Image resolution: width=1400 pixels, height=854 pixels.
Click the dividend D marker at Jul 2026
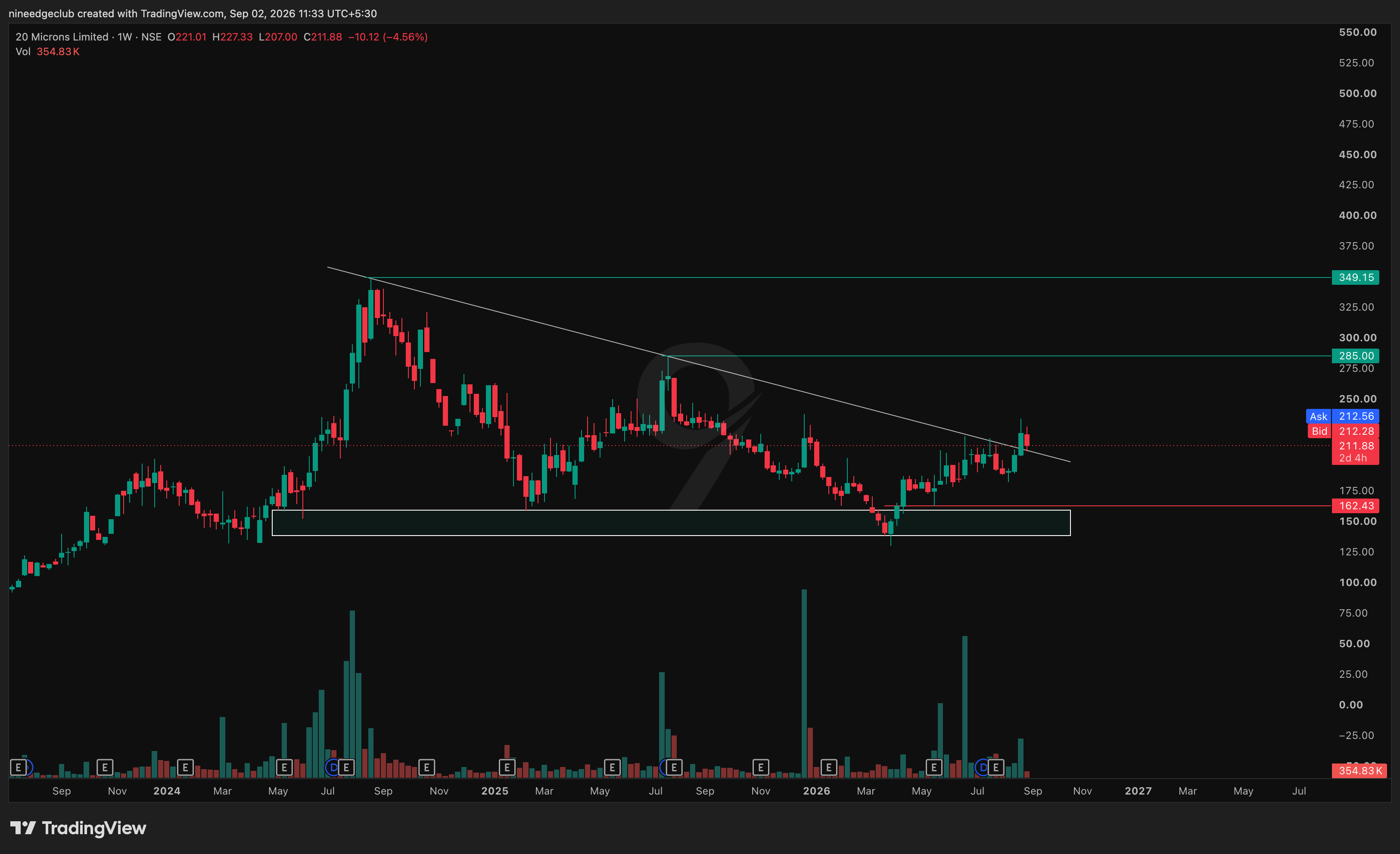coord(983,768)
